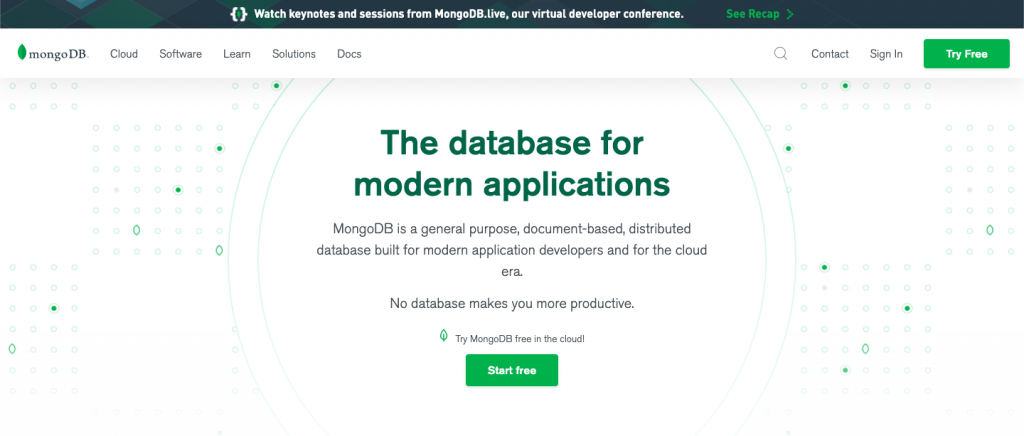Click the Contact link

[830, 54]
